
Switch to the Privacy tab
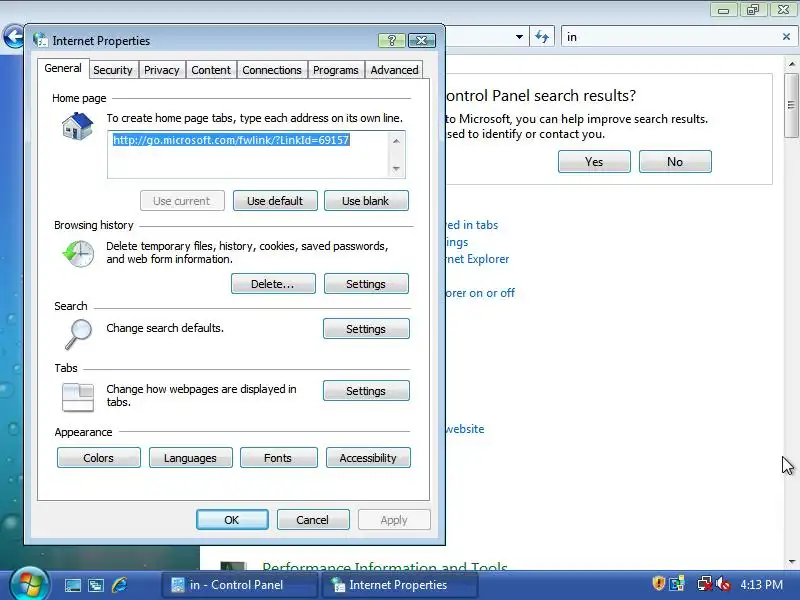pyautogui.click(x=161, y=70)
